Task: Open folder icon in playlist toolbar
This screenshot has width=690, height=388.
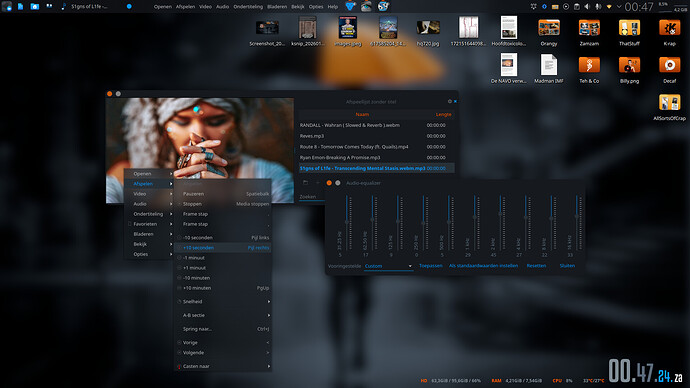Action: point(305,183)
